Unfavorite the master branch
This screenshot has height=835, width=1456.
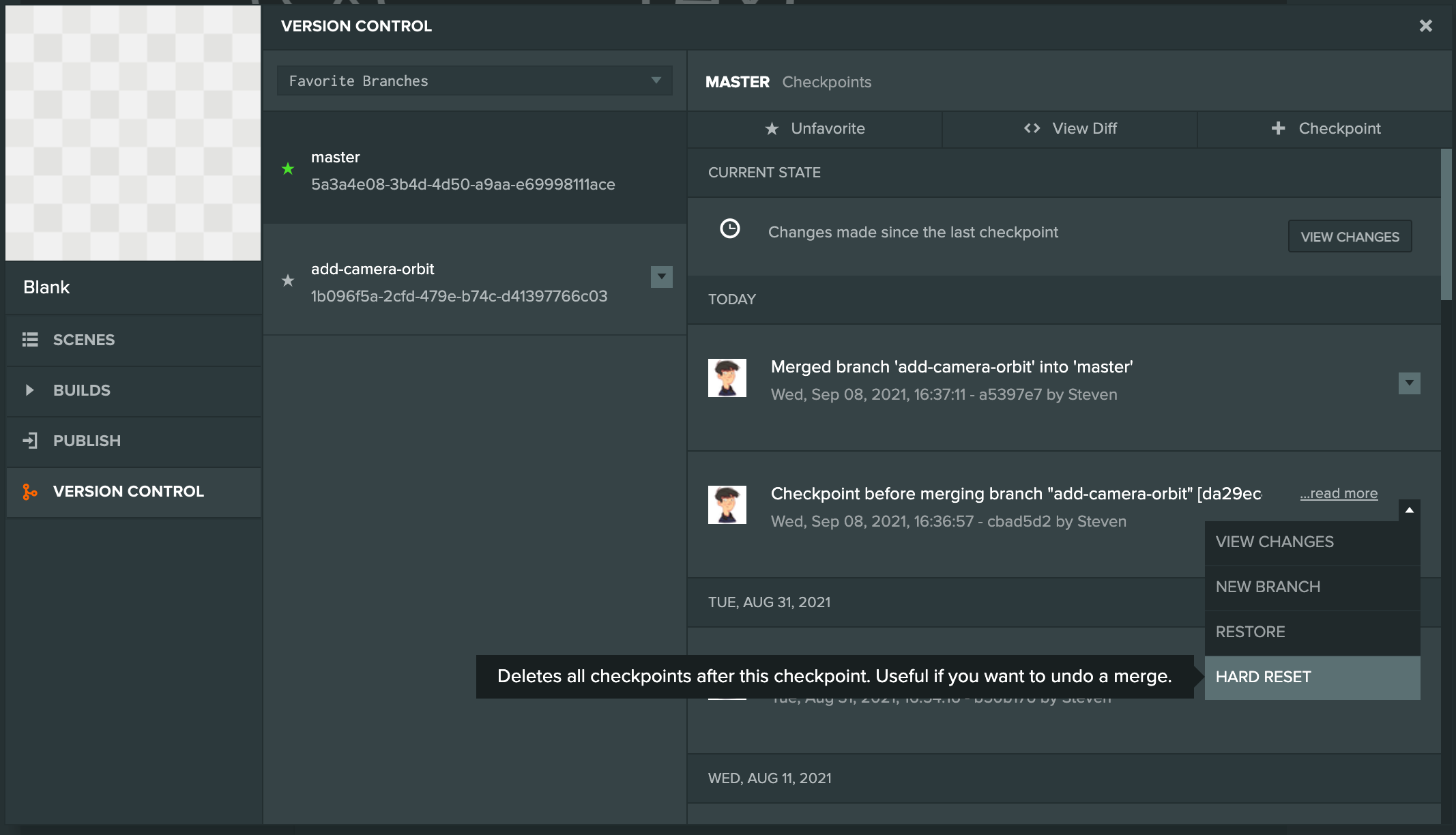(x=815, y=128)
